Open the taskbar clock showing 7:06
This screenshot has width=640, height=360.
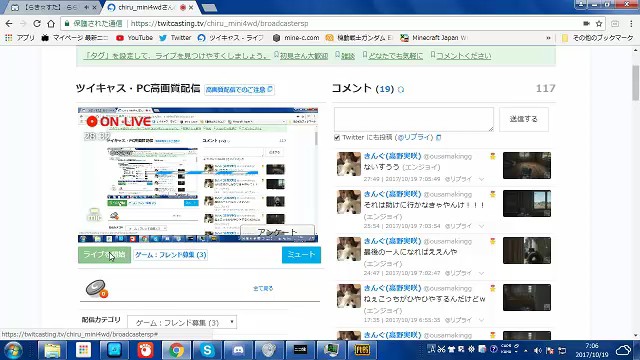[592, 350]
